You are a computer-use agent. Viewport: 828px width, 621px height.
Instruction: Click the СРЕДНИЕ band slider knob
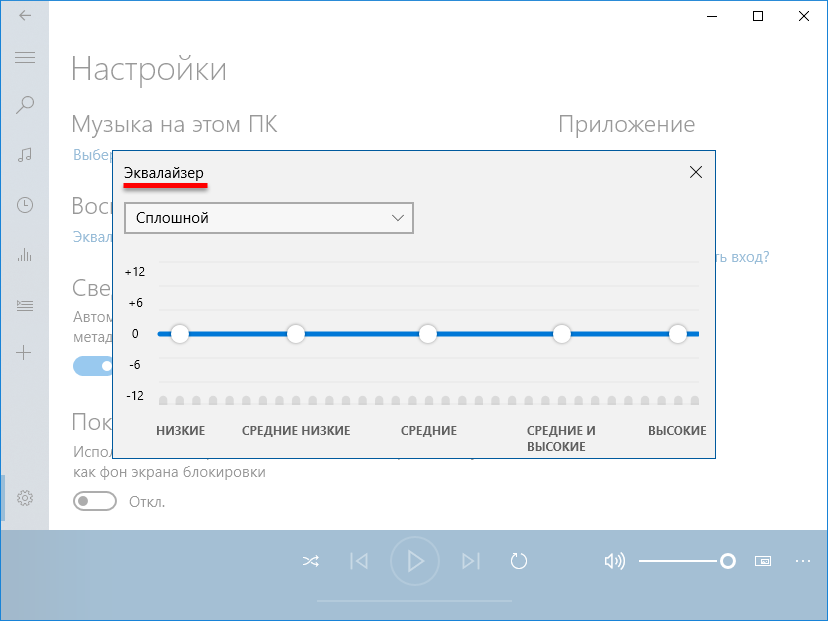[428, 334]
